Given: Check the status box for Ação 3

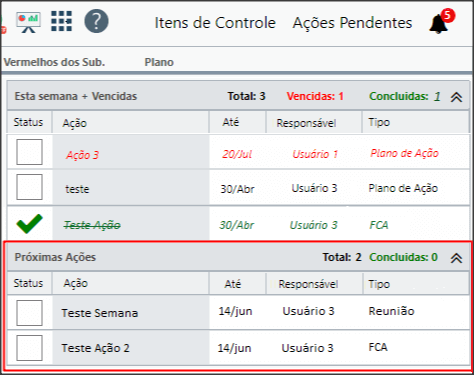Looking at the screenshot, I should click(x=29, y=152).
